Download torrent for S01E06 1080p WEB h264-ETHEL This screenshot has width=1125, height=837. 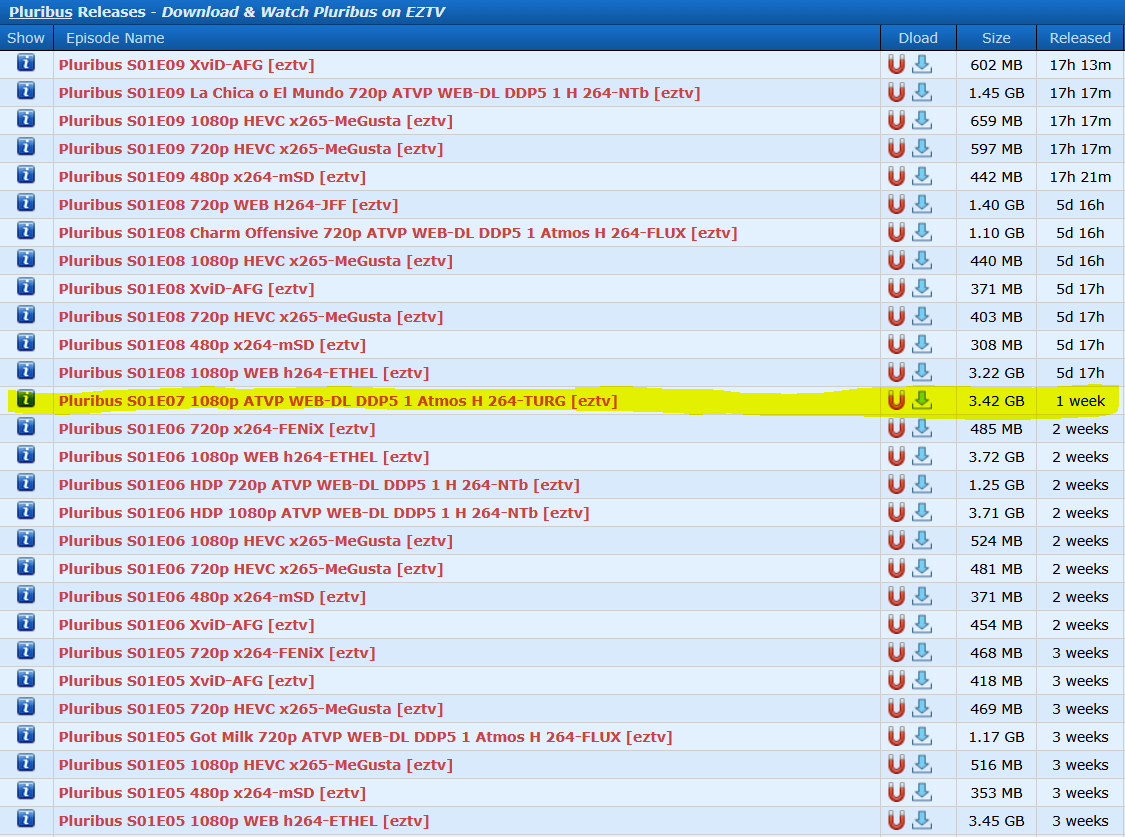(922, 456)
